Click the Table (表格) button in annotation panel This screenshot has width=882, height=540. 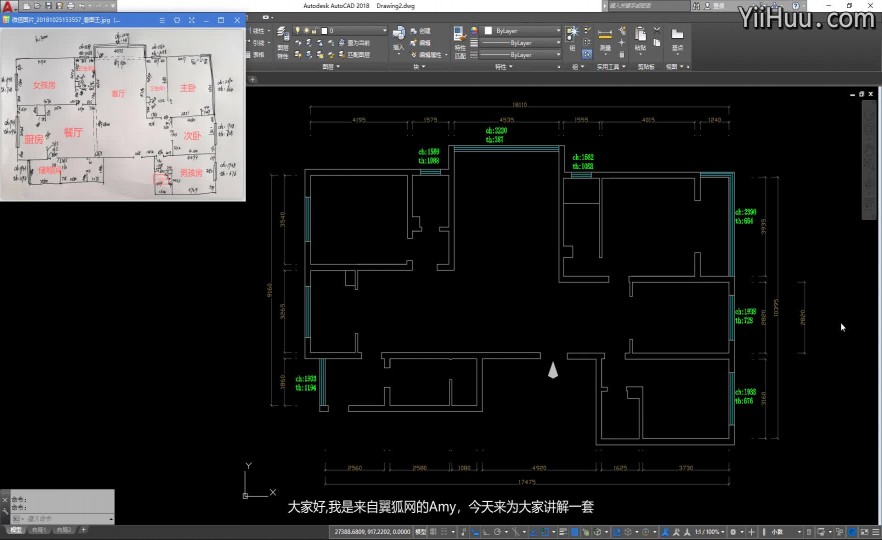click(256, 55)
